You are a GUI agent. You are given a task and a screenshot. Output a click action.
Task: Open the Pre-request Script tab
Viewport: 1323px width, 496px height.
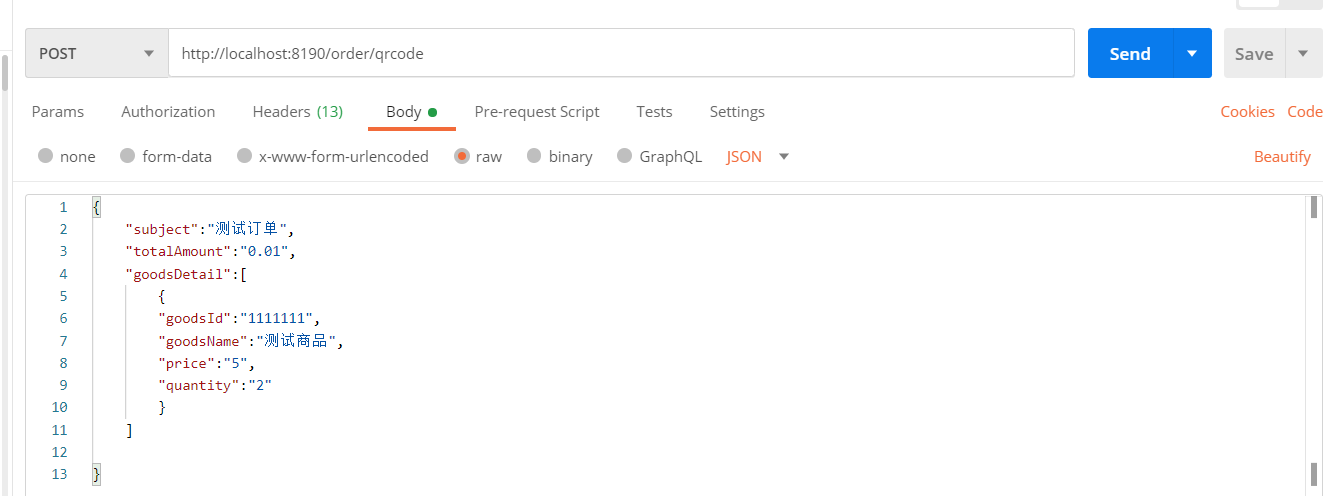(537, 112)
